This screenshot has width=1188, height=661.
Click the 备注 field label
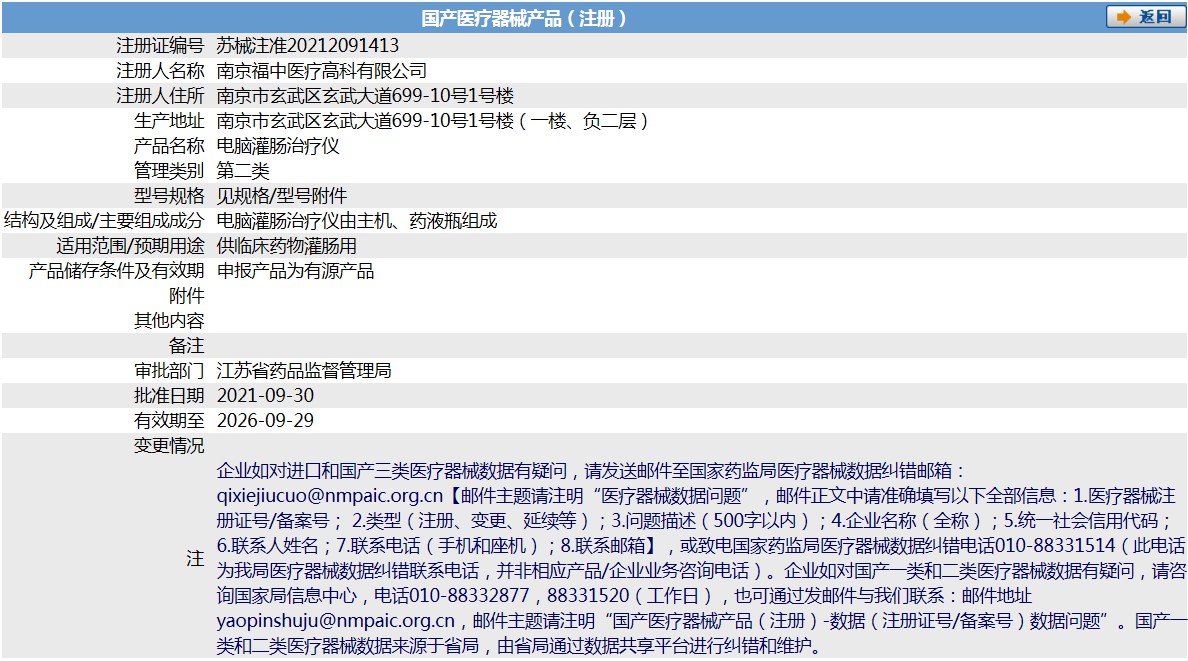click(x=186, y=346)
